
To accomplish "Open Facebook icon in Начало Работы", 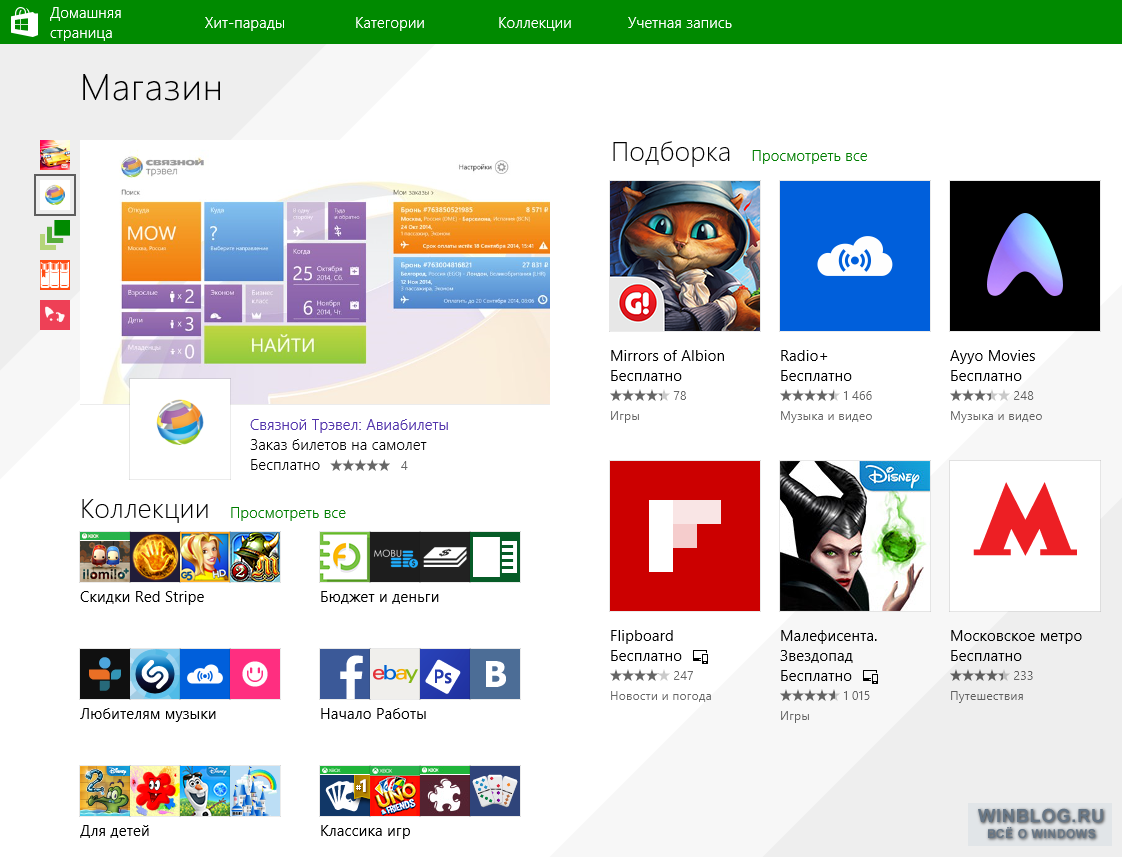I will pyautogui.click(x=345, y=674).
